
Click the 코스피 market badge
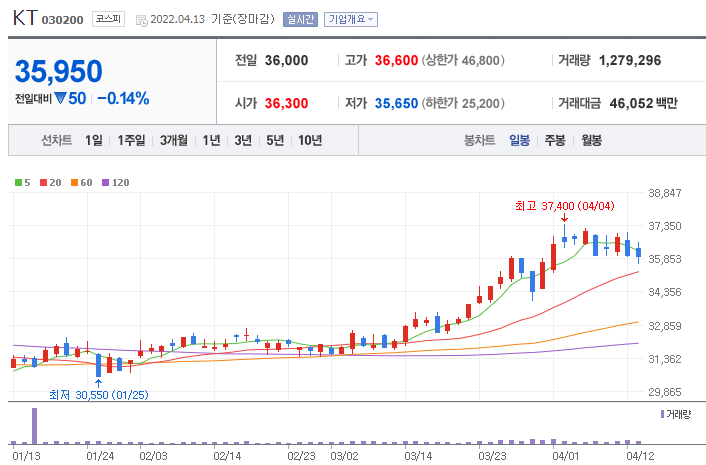tap(109, 19)
